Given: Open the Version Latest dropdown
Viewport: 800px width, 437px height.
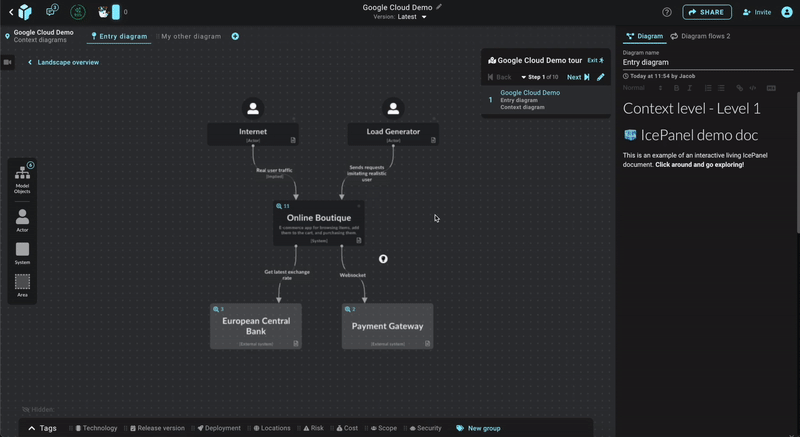Looking at the screenshot, I should point(400,17).
